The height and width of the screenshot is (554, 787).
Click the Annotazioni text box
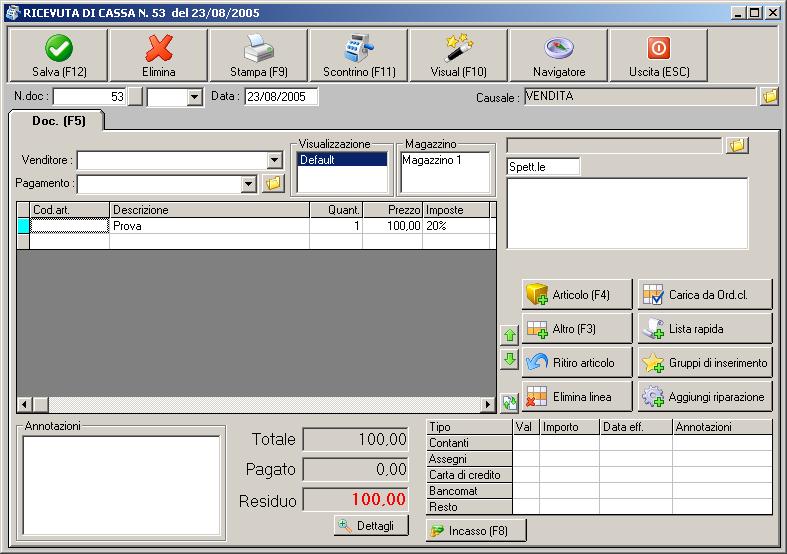pos(121,485)
